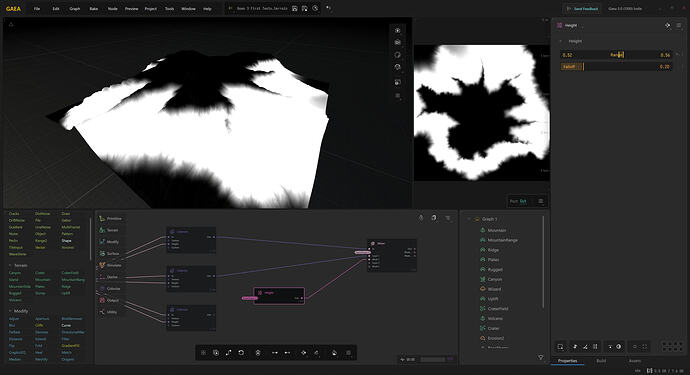
Task: Switch to the Build tab
Action: (601, 361)
